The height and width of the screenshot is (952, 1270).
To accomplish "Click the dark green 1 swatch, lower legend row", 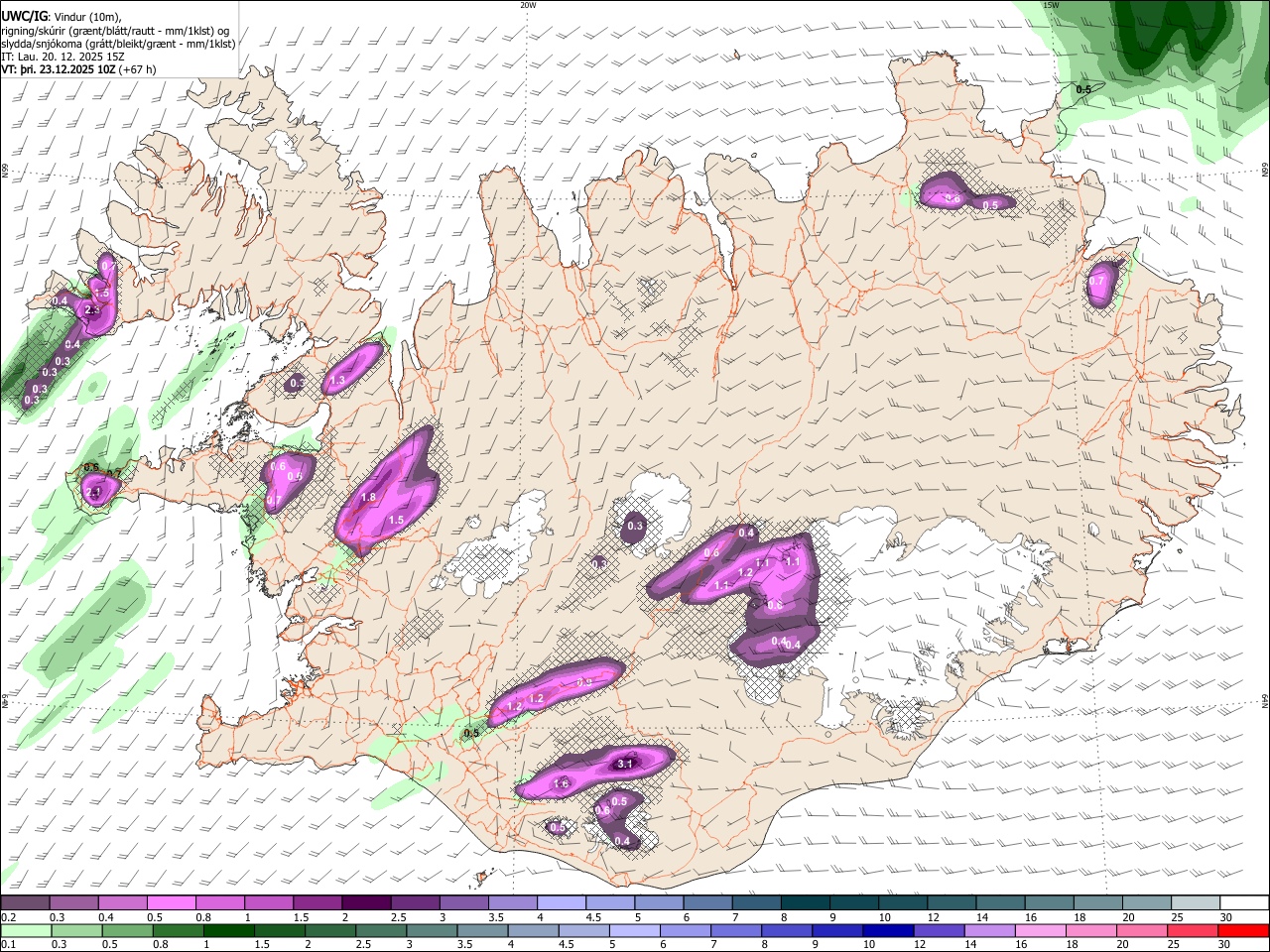I will [x=228, y=930].
